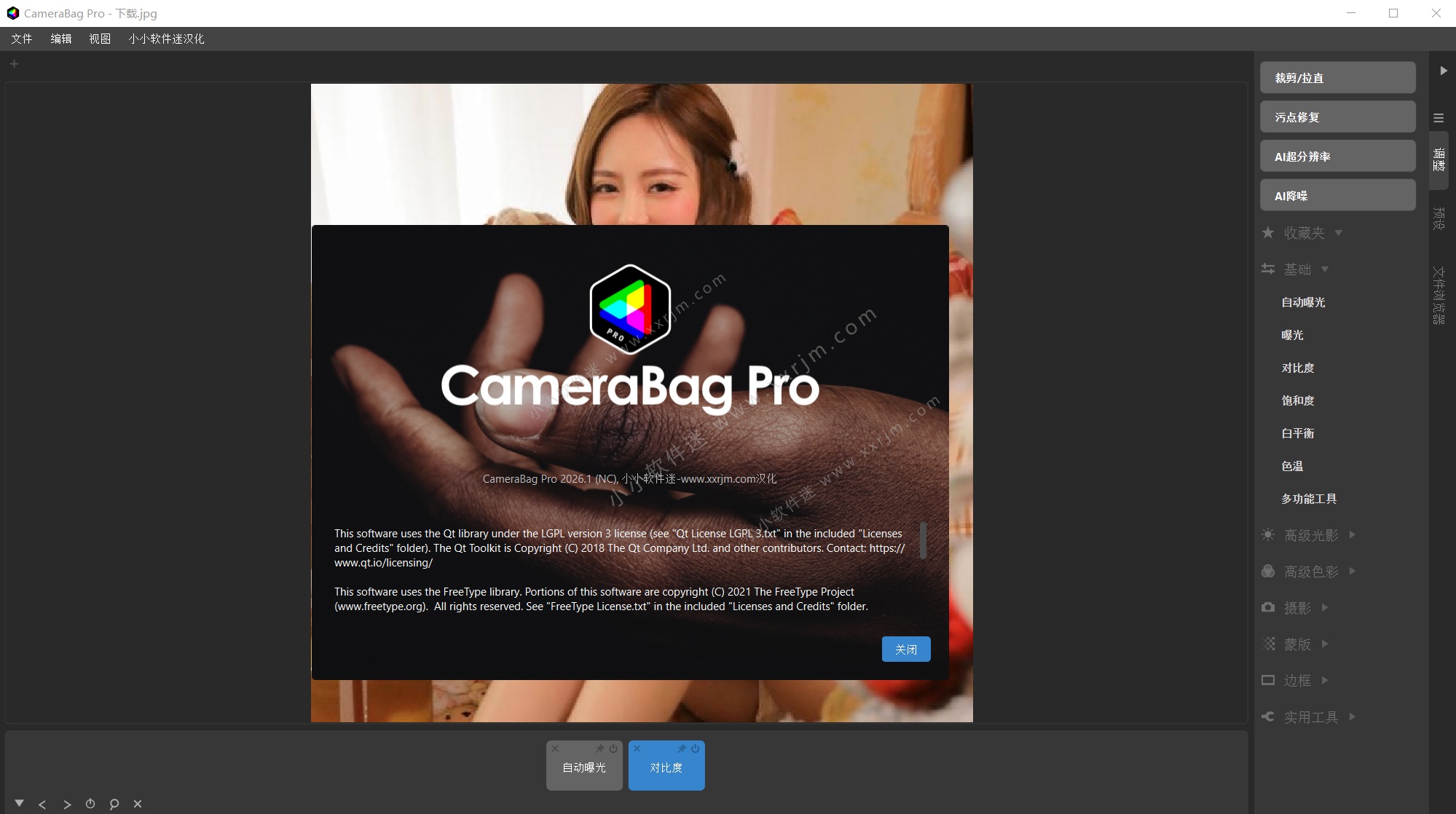Click the 关闭 button in the dialog

[907, 649]
